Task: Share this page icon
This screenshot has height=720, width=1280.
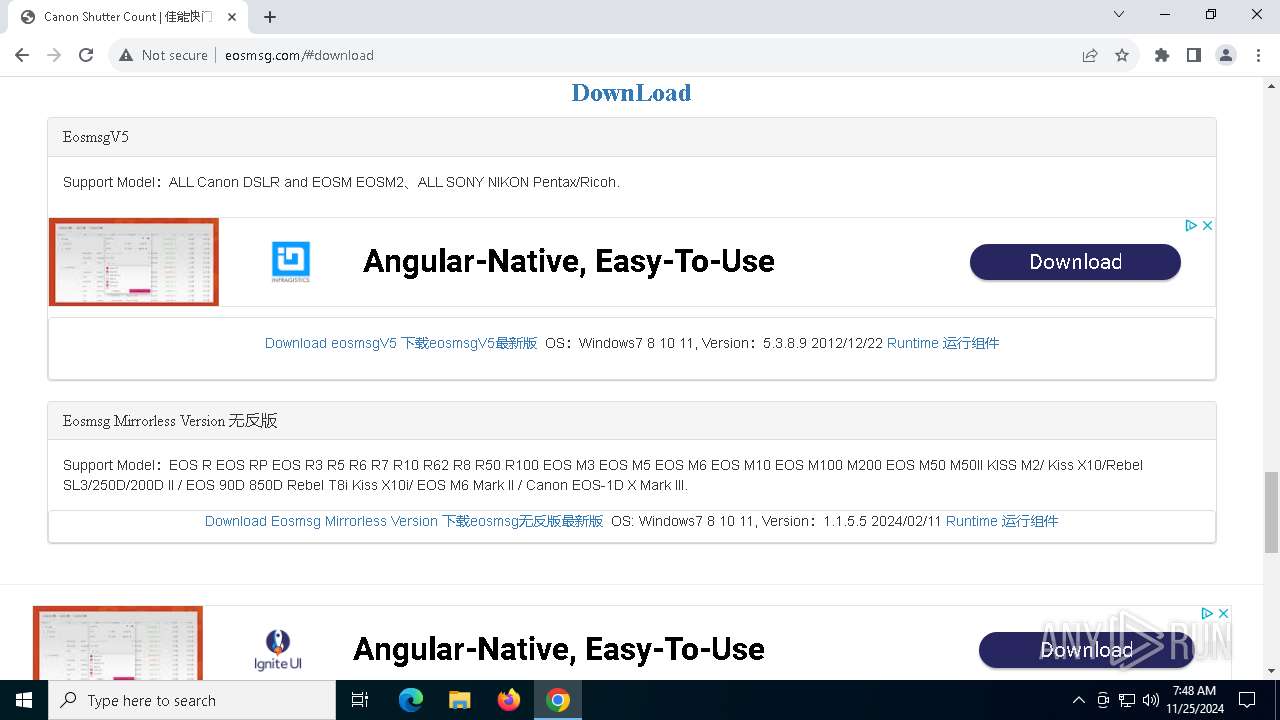Action: [x=1090, y=55]
